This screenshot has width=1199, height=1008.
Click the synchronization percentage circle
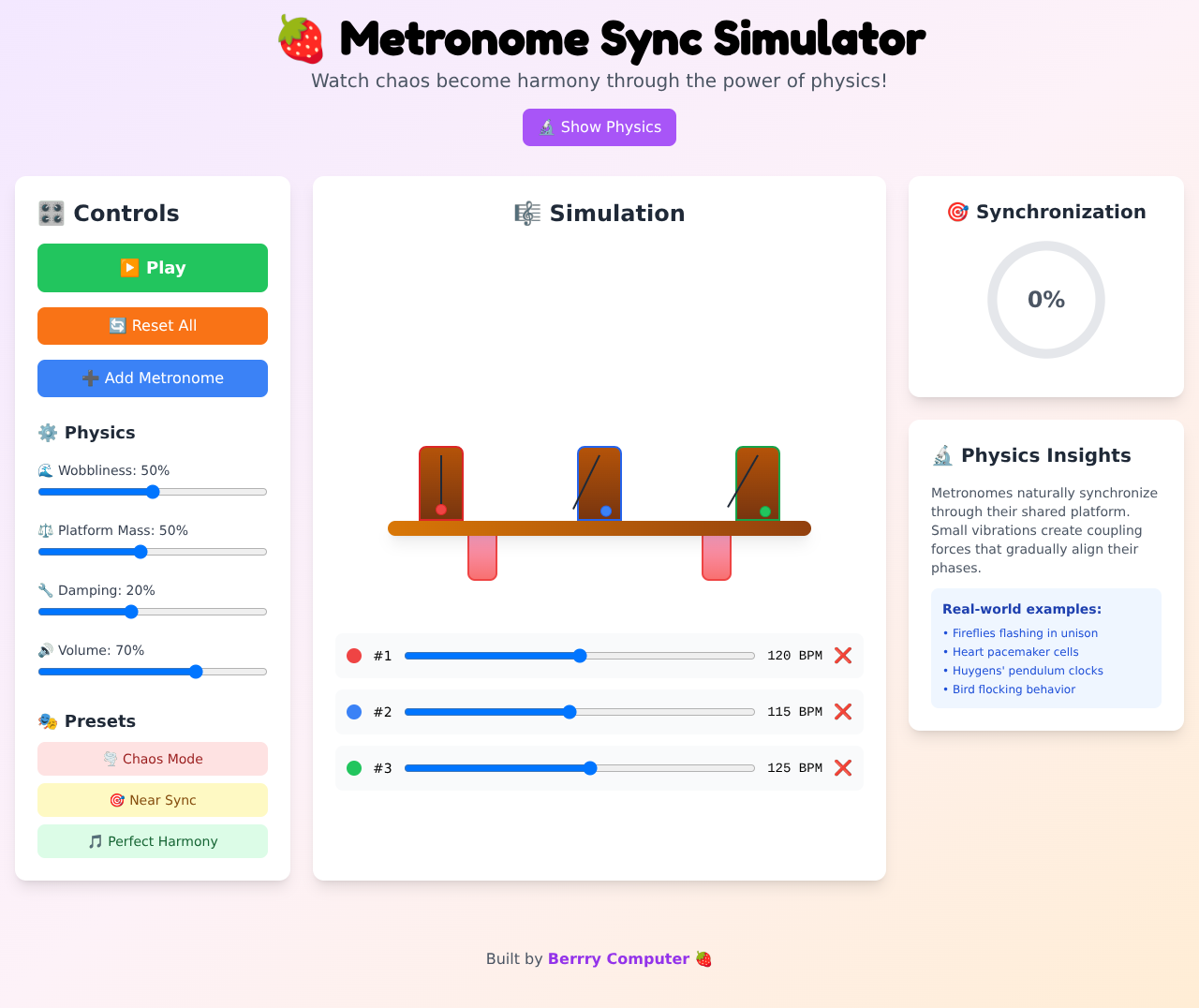click(x=1045, y=300)
